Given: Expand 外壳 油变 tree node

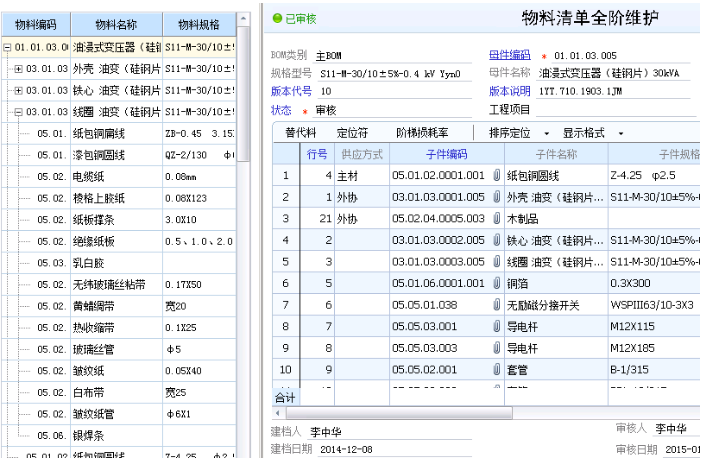Looking at the screenshot, I should tap(18, 69).
